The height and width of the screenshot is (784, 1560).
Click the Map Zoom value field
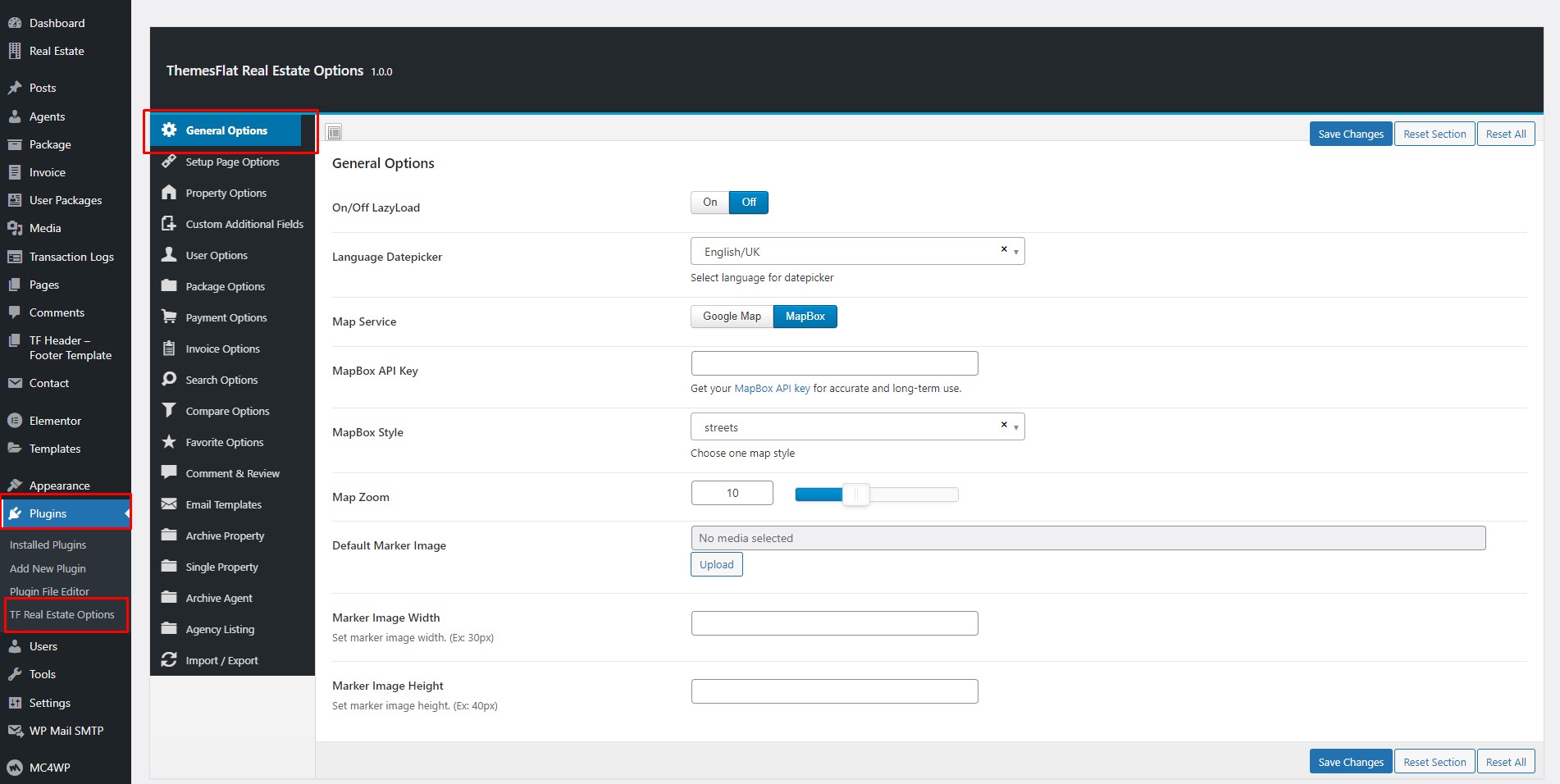pyautogui.click(x=732, y=493)
